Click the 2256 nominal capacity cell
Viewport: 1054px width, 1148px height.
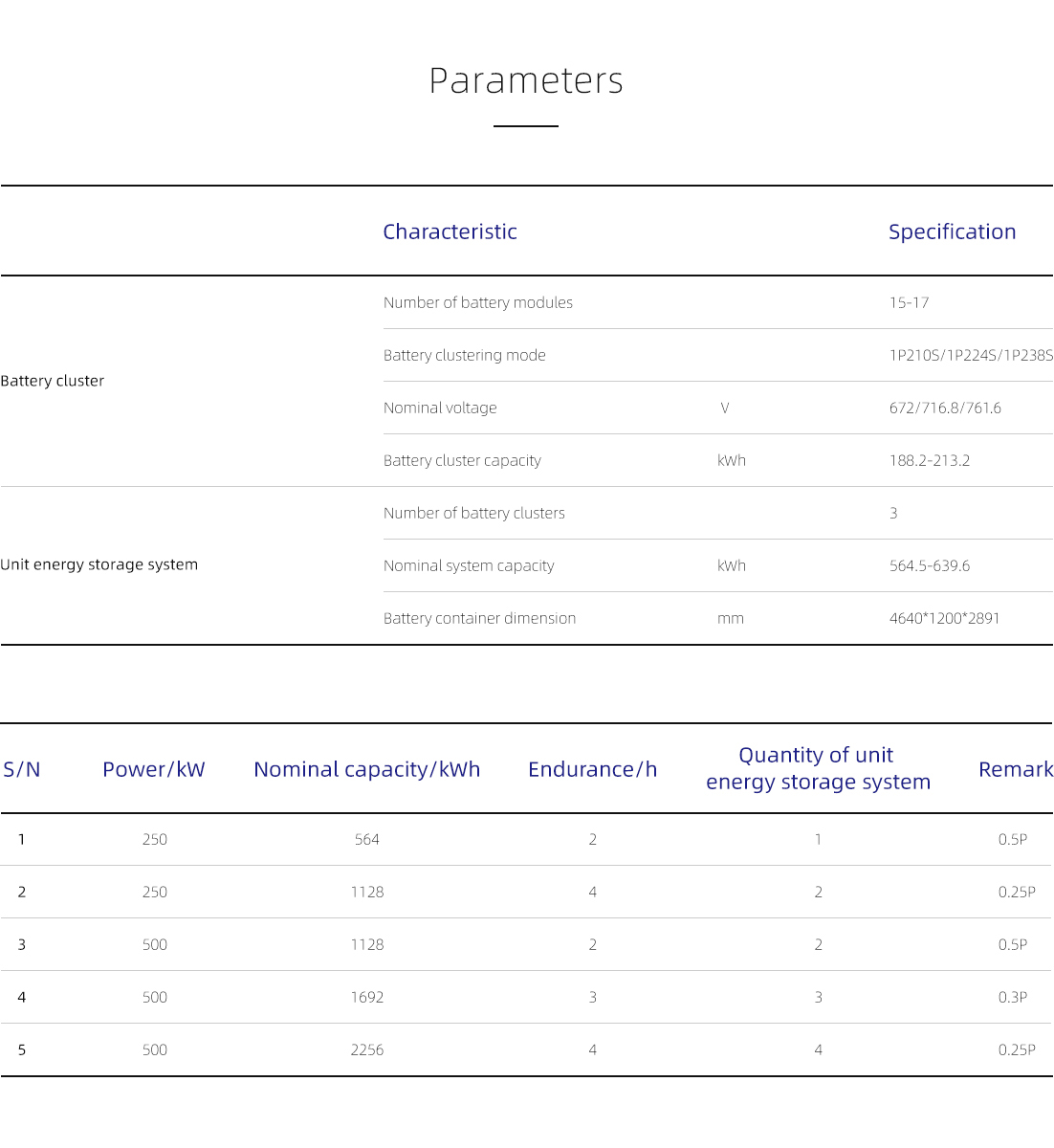click(367, 1049)
